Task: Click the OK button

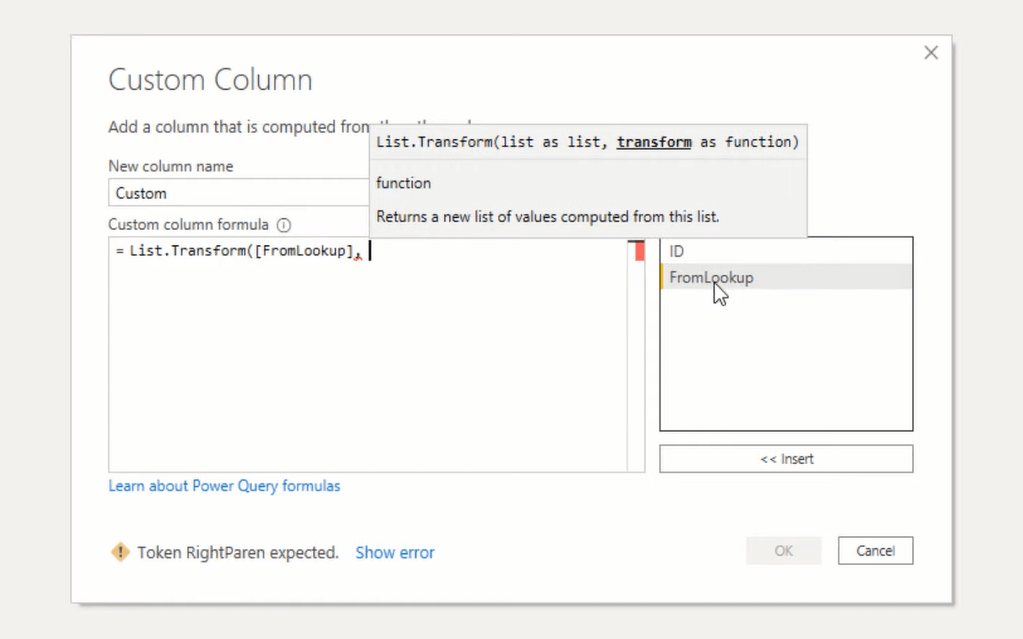Action: [784, 551]
